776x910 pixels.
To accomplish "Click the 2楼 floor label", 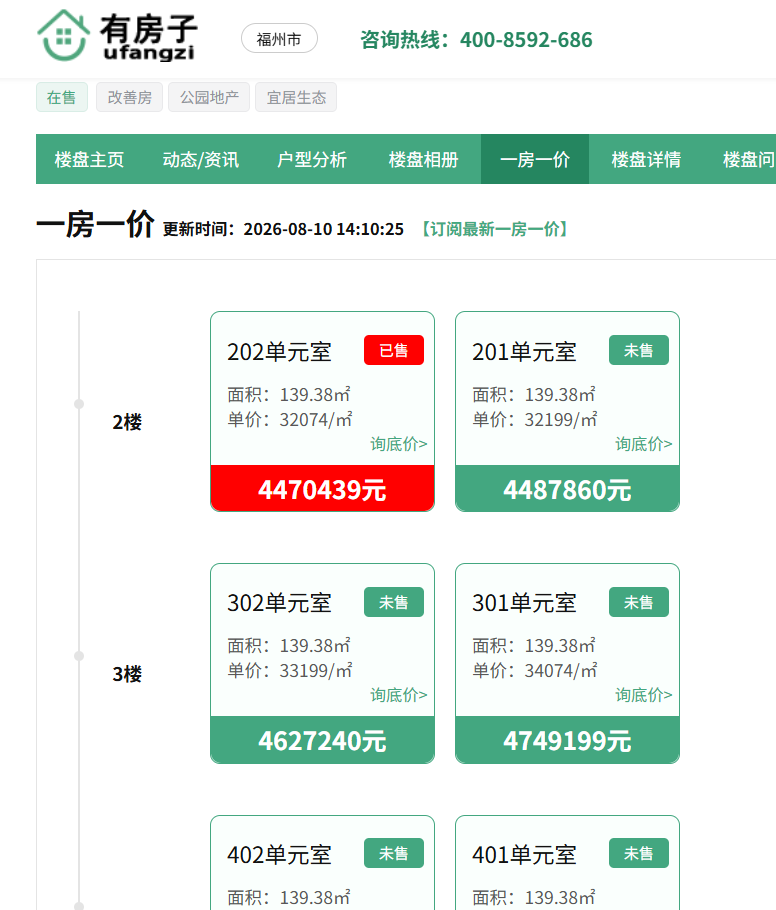I will click(127, 422).
